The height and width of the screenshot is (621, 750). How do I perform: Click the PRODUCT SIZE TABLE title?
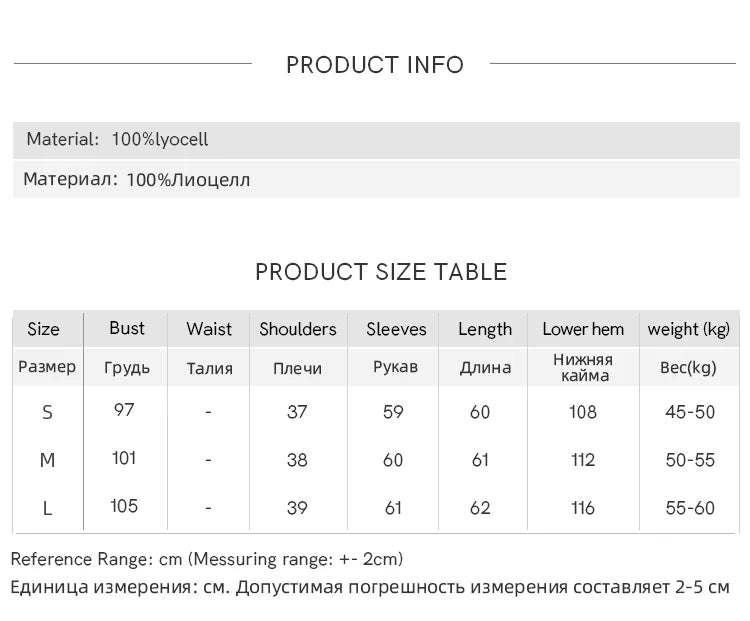[381, 272]
